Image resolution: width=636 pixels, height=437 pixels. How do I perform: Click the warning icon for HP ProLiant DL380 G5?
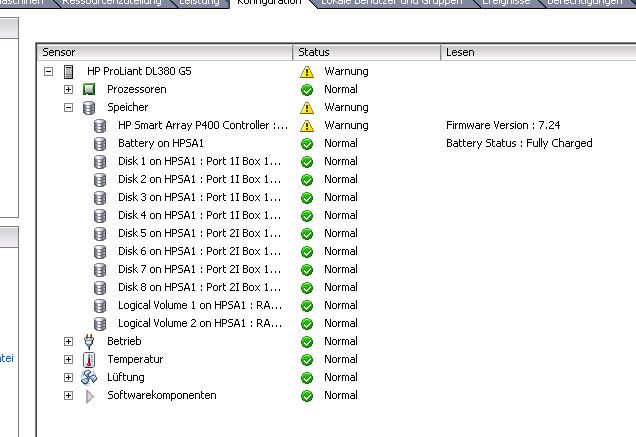pyautogui.click(x=307, y=72)
